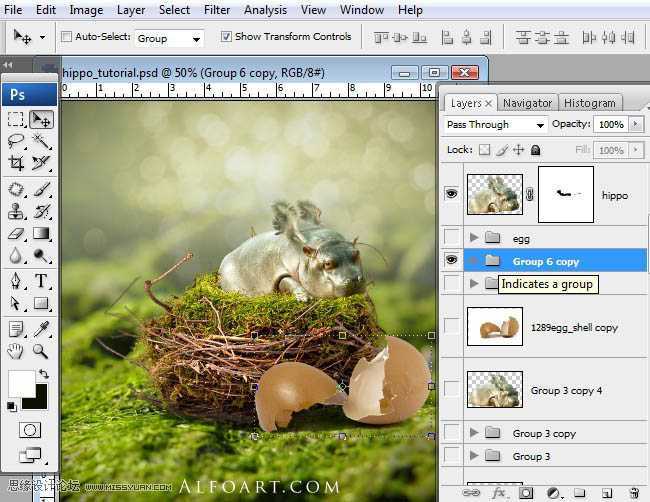Screen dimensions: 650x502
Task: Activate the Zoom tool
Action: pos(41,350)
